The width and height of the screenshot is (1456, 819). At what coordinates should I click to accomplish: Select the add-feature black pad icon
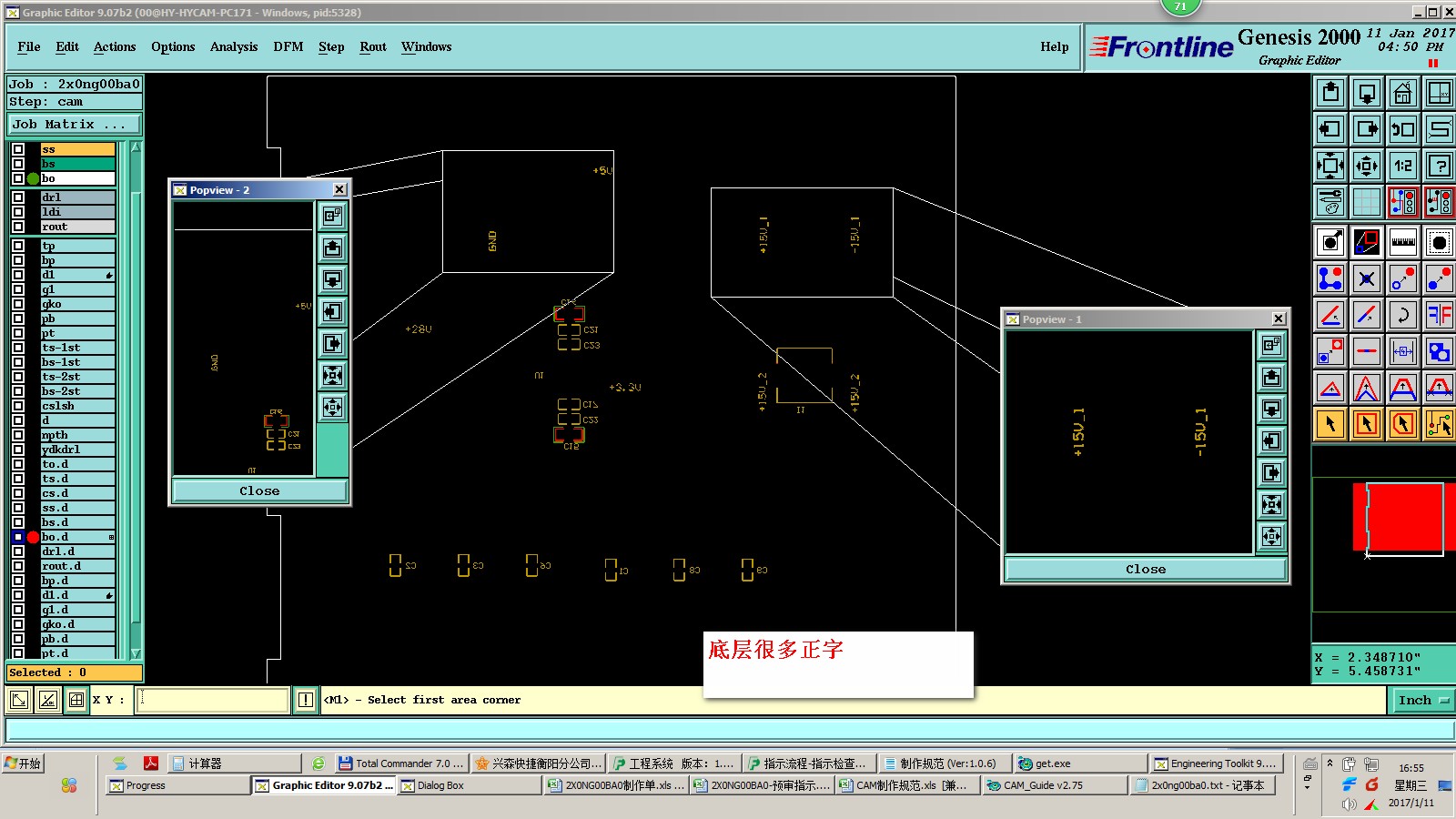1440,242
